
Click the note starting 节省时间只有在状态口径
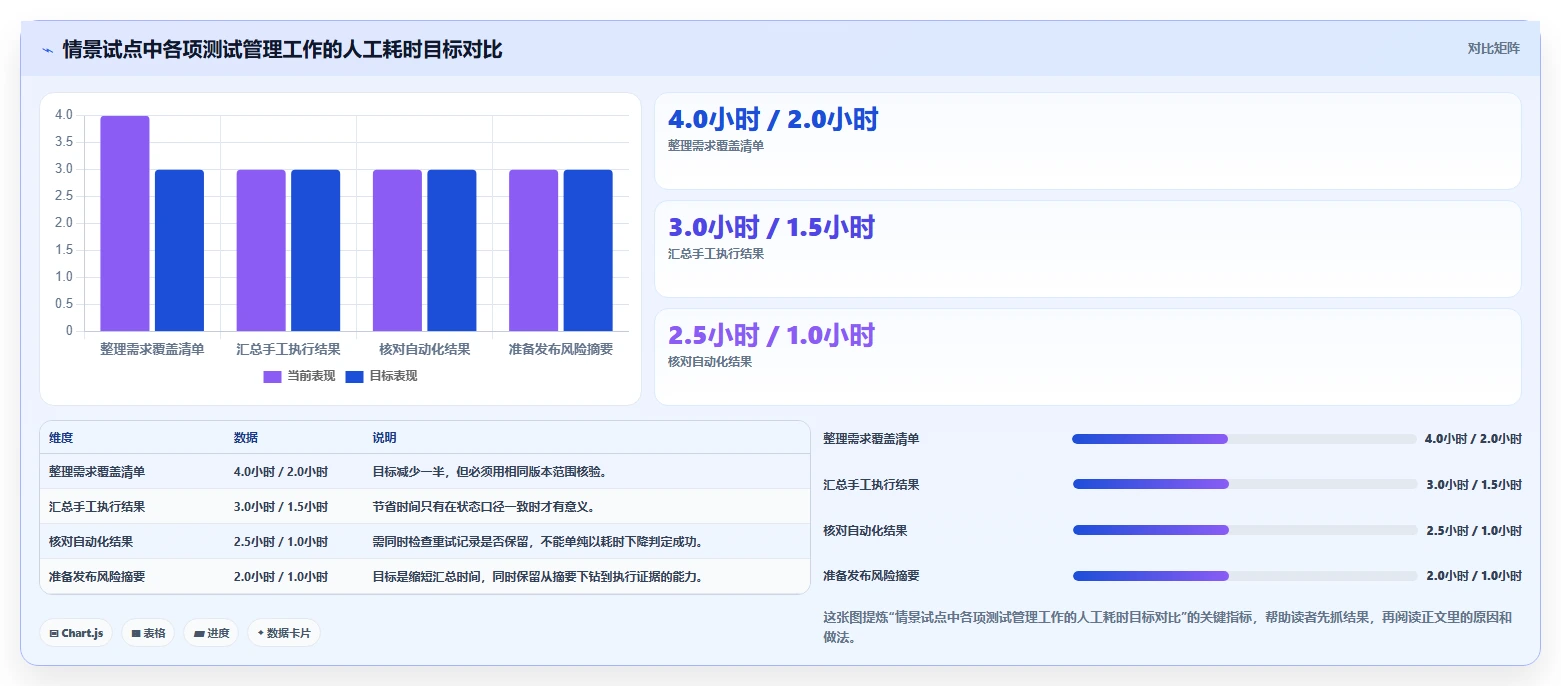coord(484,507)
